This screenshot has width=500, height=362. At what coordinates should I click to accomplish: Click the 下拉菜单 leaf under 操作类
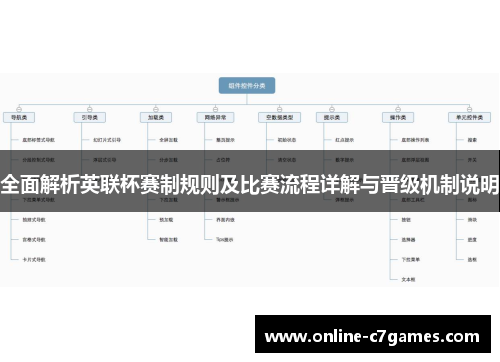[411, 260]
